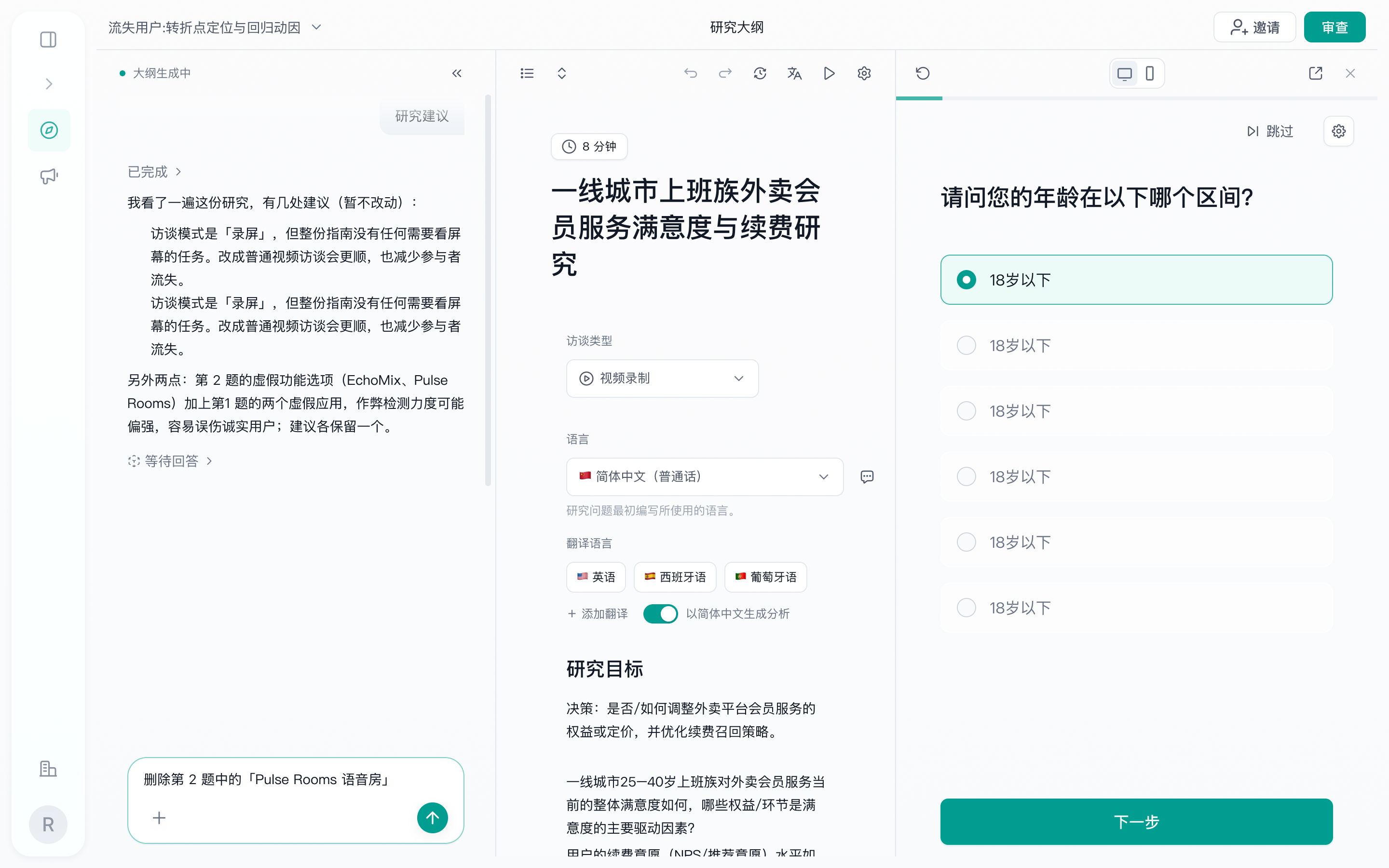Click the 8 分钟 duration badge
The height and width of the screenshot is (868, 1389).
coord(589,147)
